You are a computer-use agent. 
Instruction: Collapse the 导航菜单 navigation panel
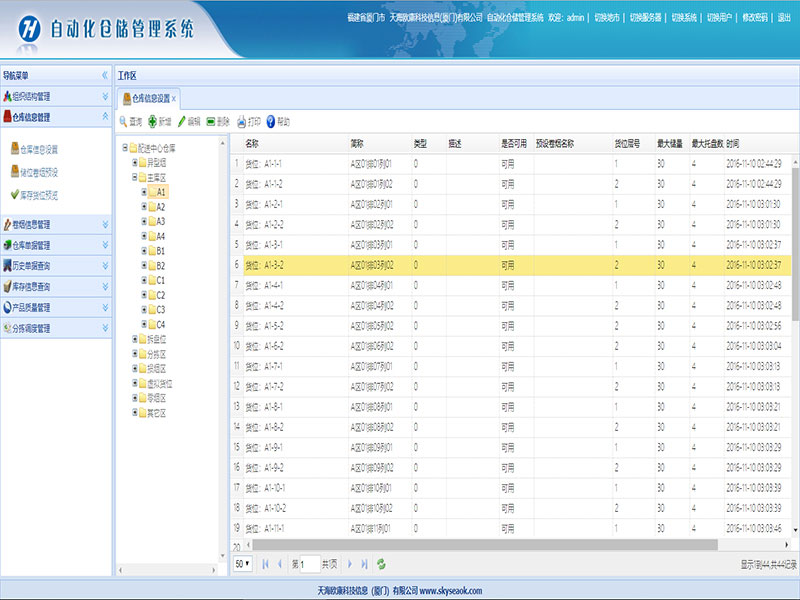[x=105, y=75]
